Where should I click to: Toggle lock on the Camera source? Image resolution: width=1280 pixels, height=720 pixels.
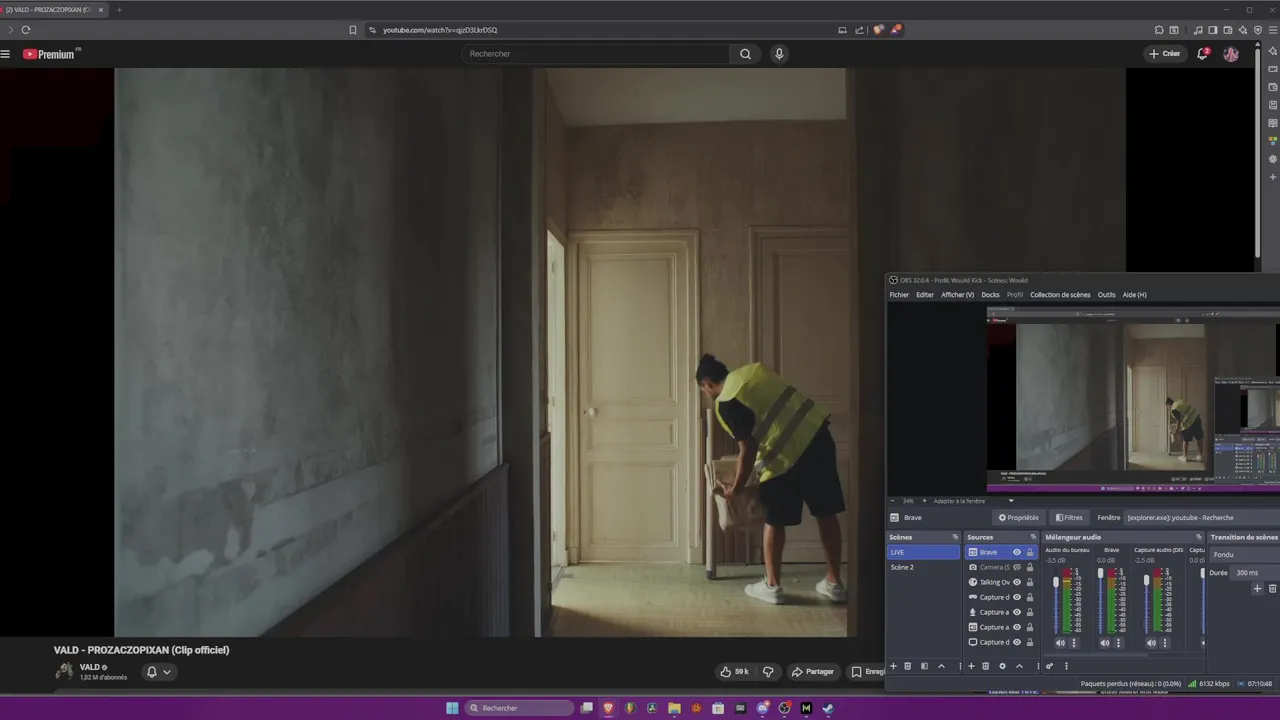tap(1030, 567)
